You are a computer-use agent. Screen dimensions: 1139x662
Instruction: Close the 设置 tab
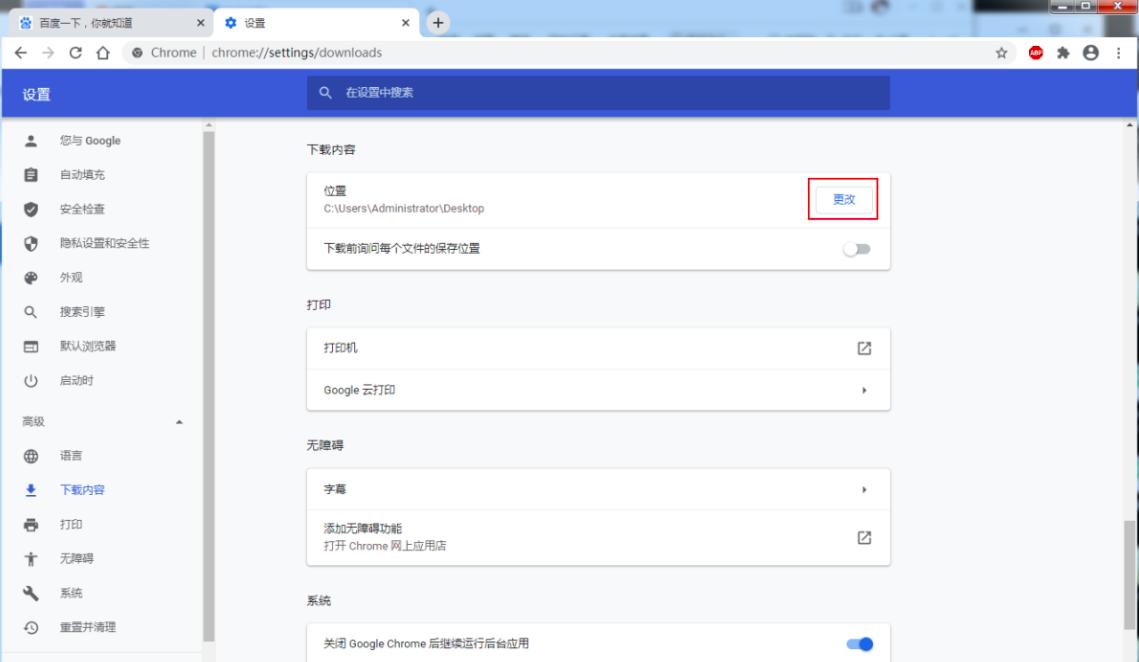405,23
